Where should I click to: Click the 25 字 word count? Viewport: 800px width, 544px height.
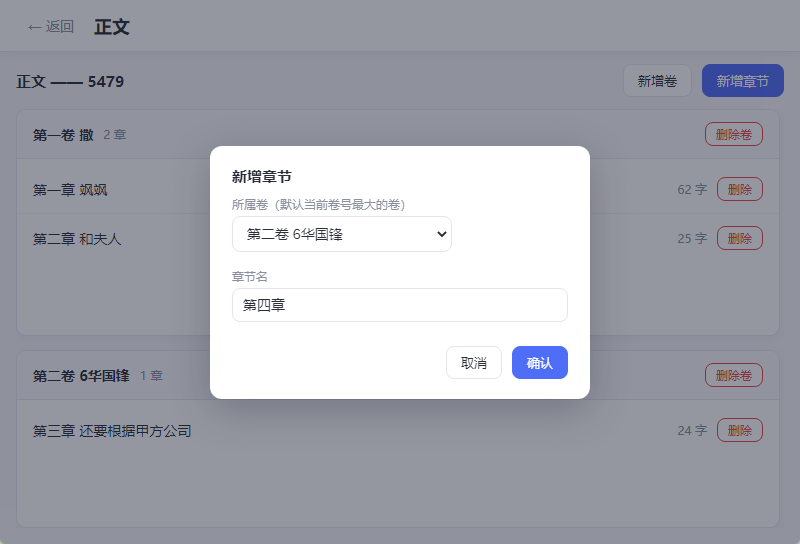(x=692, y=238)
